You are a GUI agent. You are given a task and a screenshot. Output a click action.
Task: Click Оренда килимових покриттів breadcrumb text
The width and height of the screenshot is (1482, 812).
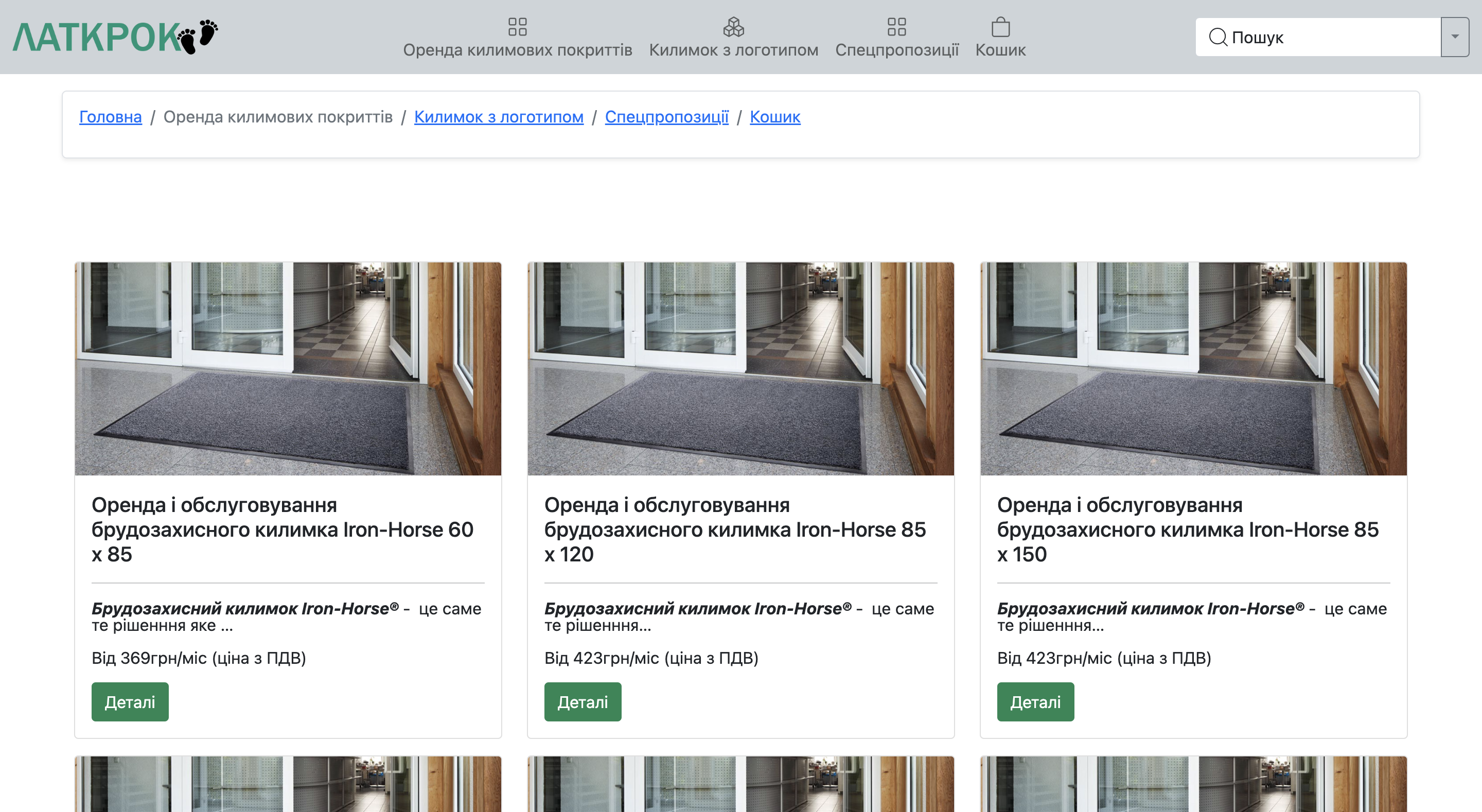[278, 117]
